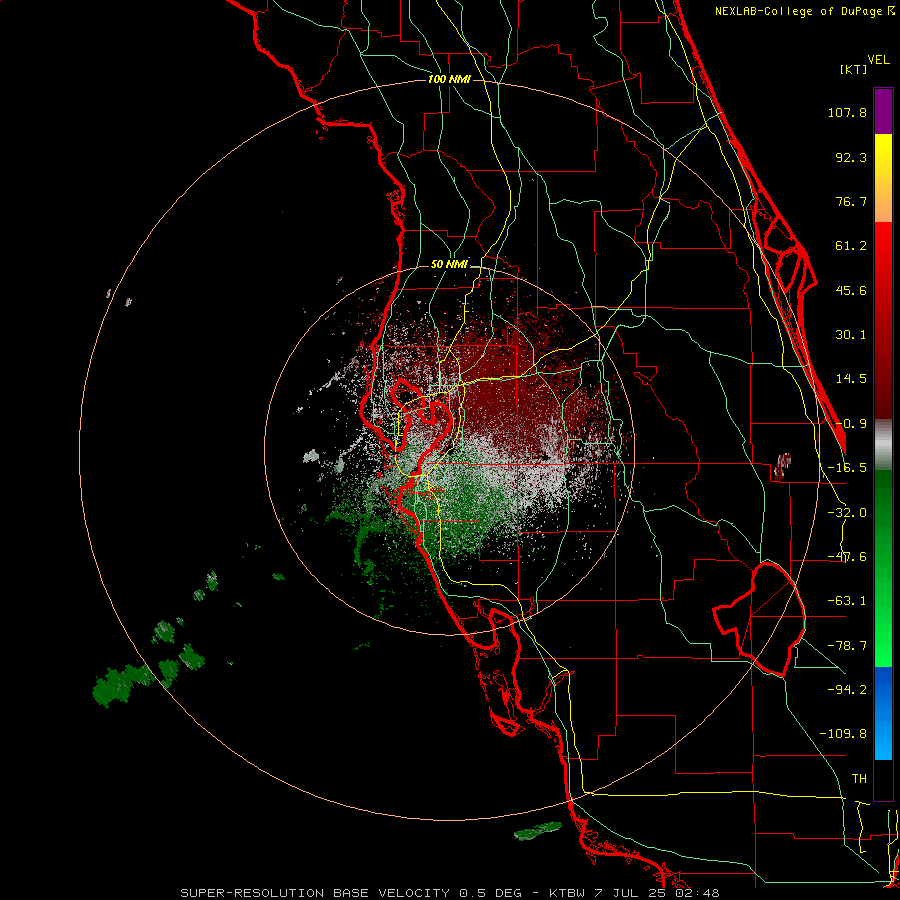Pick the black TH band of the color bar

coord(883,779)
